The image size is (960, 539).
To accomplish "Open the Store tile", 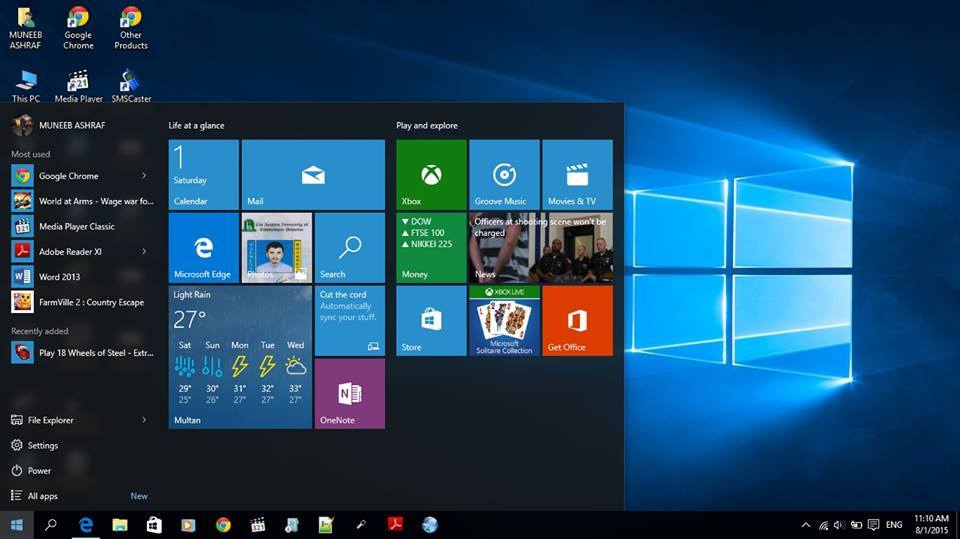I will point(431,320).
